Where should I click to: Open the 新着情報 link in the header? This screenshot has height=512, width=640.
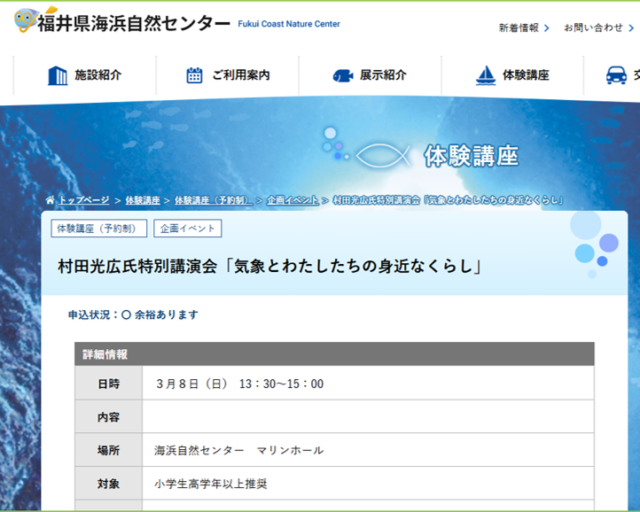coord(518,28)
